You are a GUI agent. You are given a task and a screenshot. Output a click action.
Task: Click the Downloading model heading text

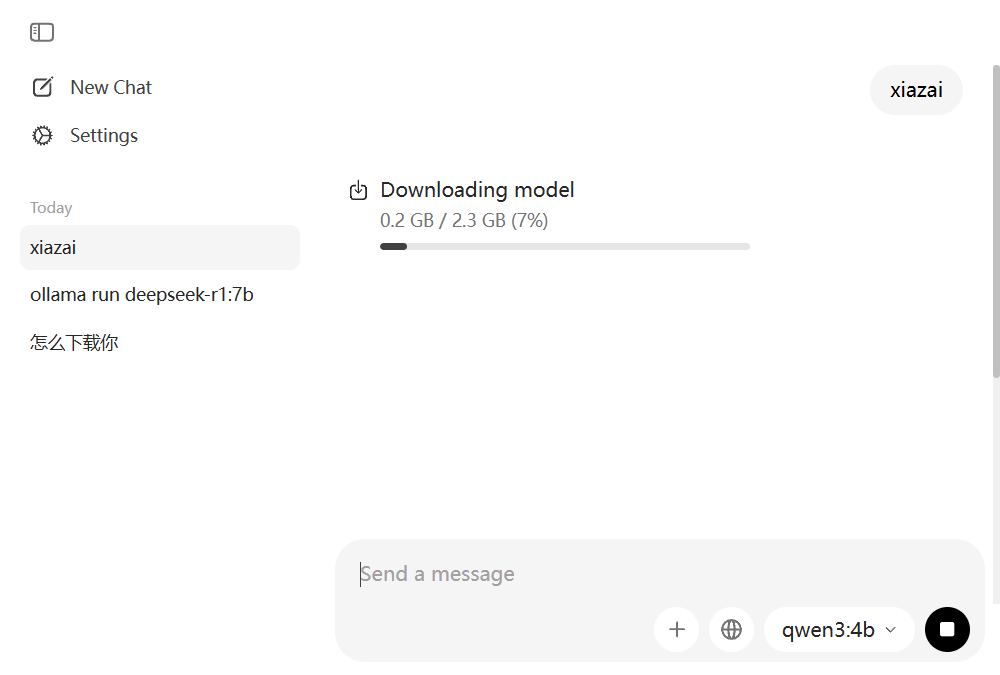pyautogui.click(x=477, y=190)
